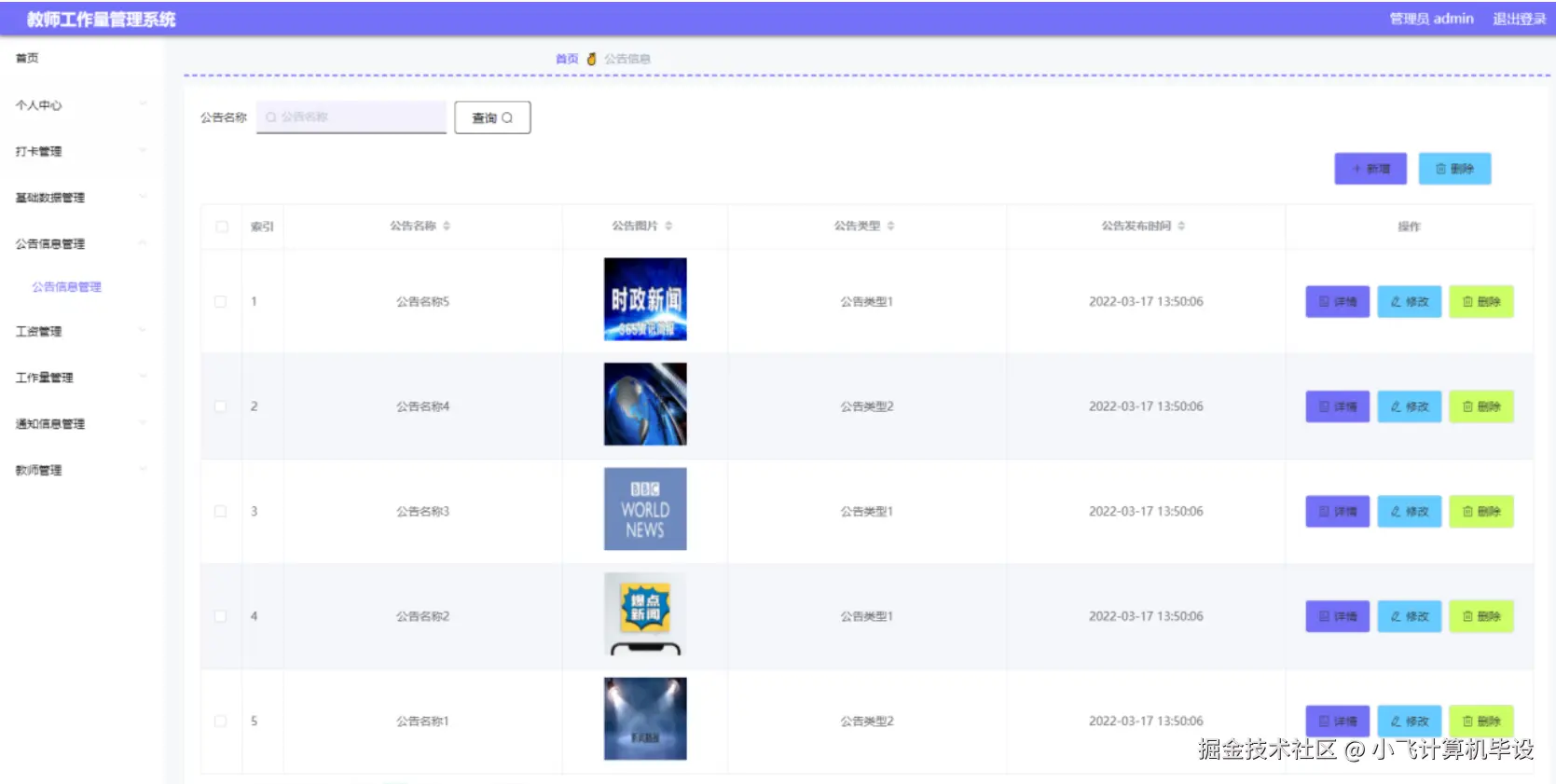The width and height of the screenshot is (1556, 784).
Task: Open the BBC World News thumbnail
Action: (x=645, y=509)
